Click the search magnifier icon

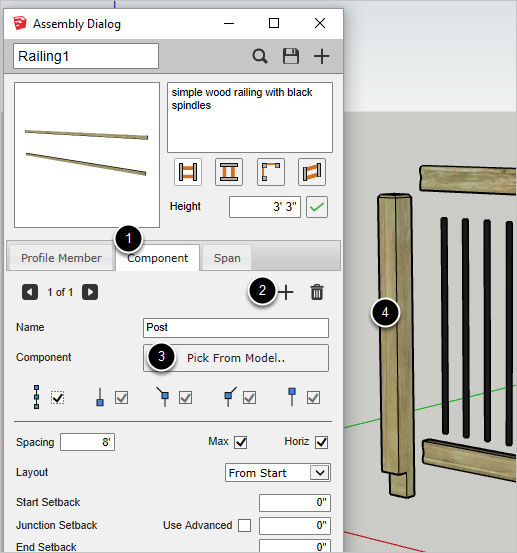tap(260, 56)
